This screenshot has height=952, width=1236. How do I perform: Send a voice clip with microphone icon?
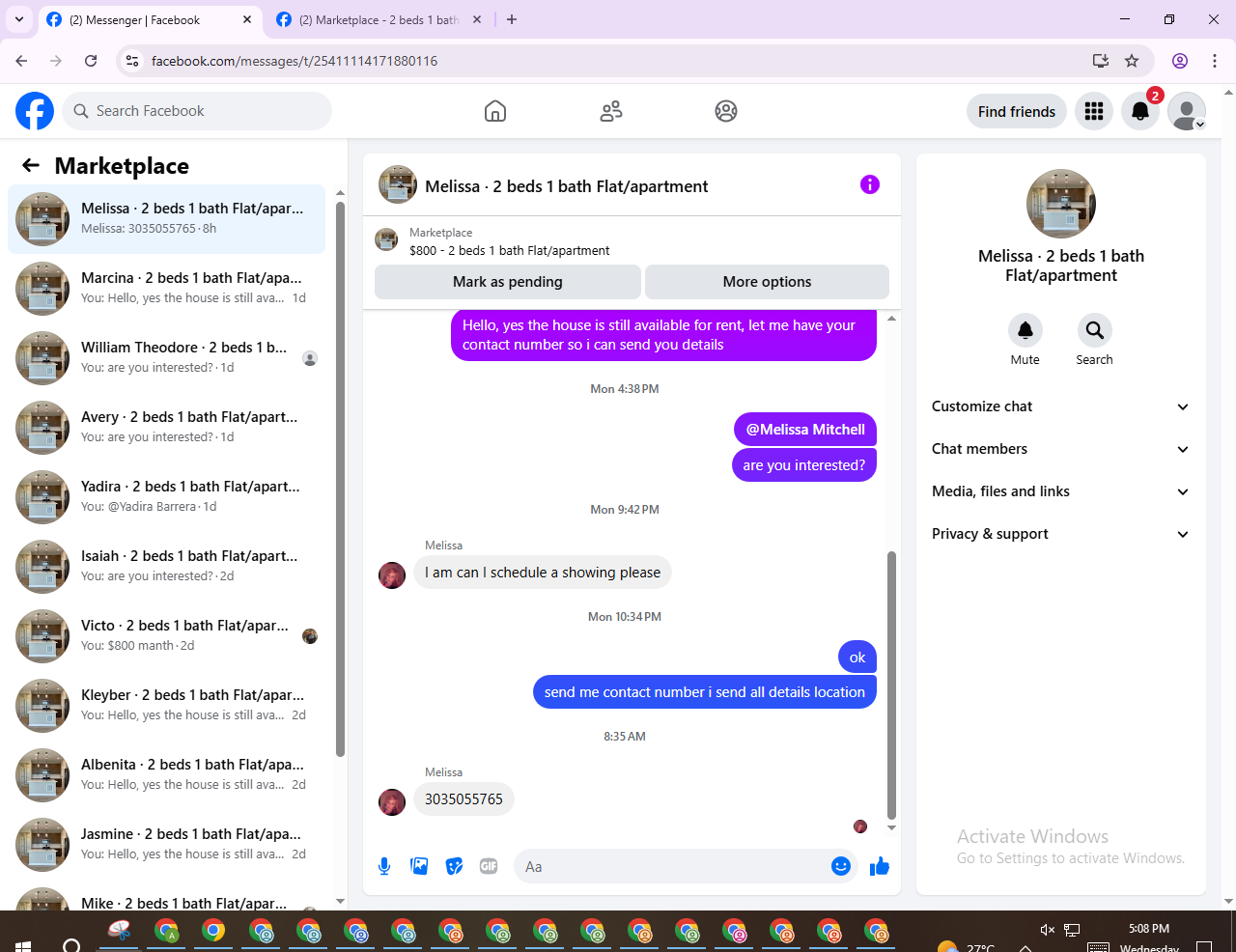coord(384,866)
